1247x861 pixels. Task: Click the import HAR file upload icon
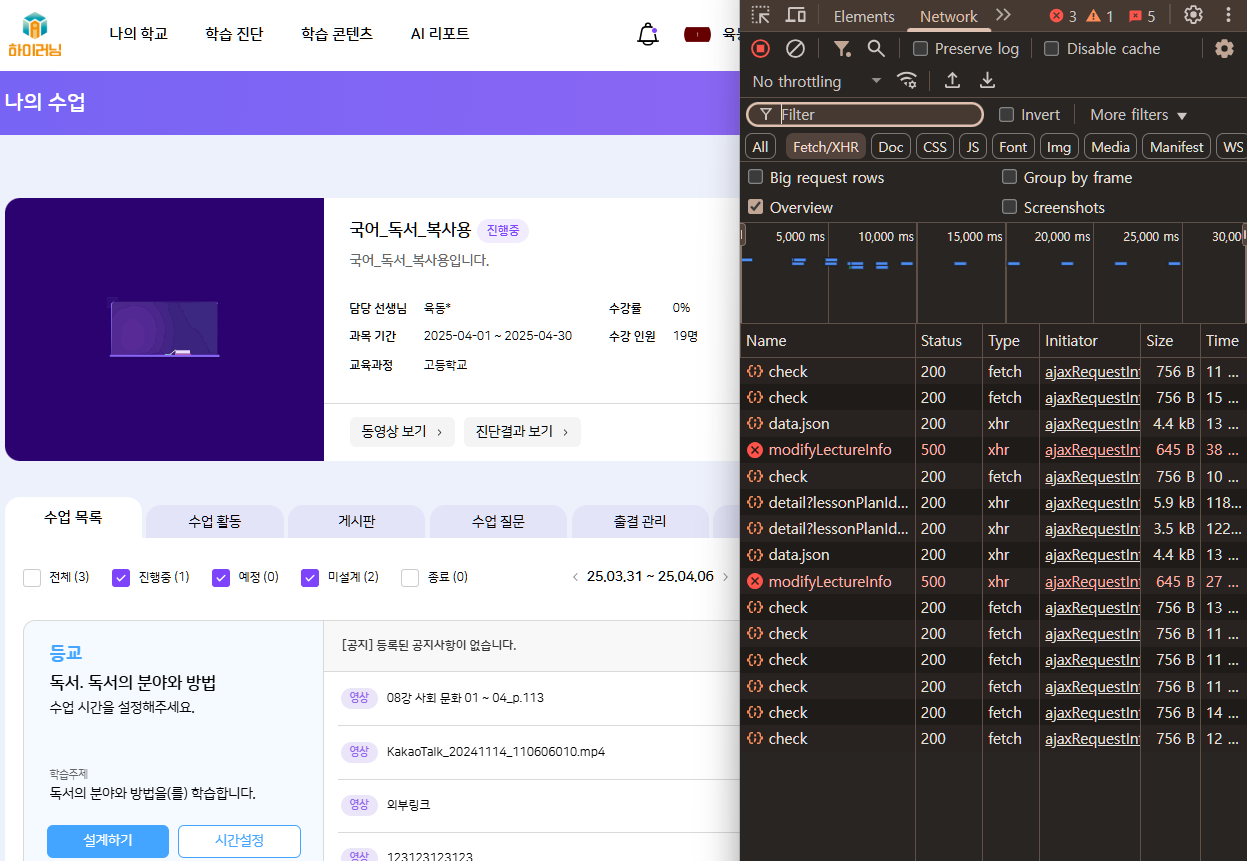[x=952, y=80]
